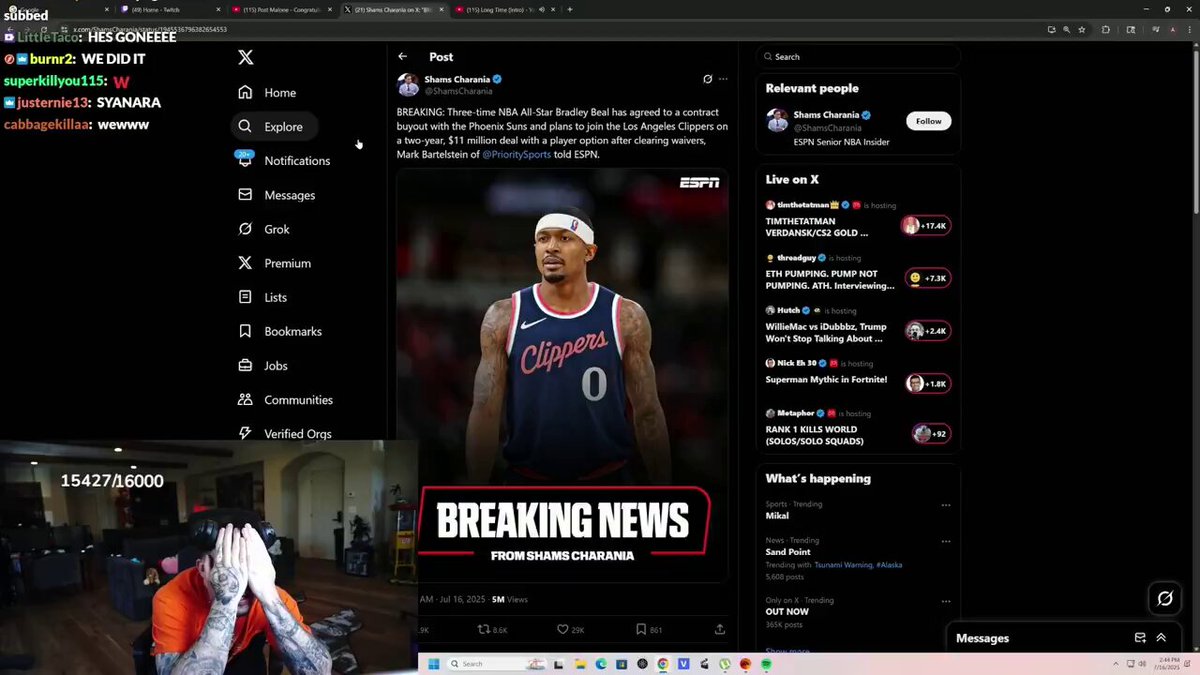This screenshot has height=675, width=1200.
Task: Open the Mikal trending topic
Action: click(x=777, y=516)
